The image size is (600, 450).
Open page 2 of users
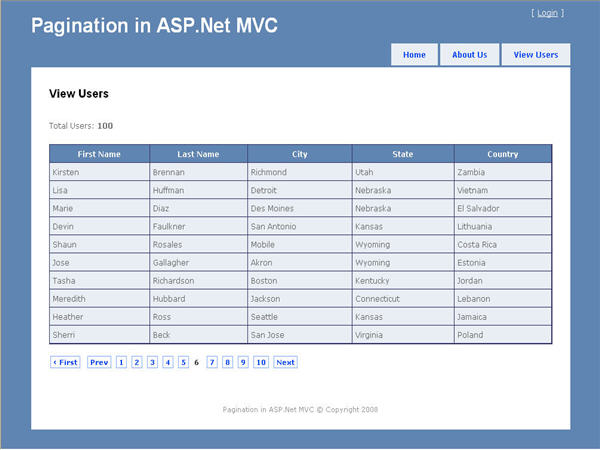pyautogui.click(x=137, y=362)
